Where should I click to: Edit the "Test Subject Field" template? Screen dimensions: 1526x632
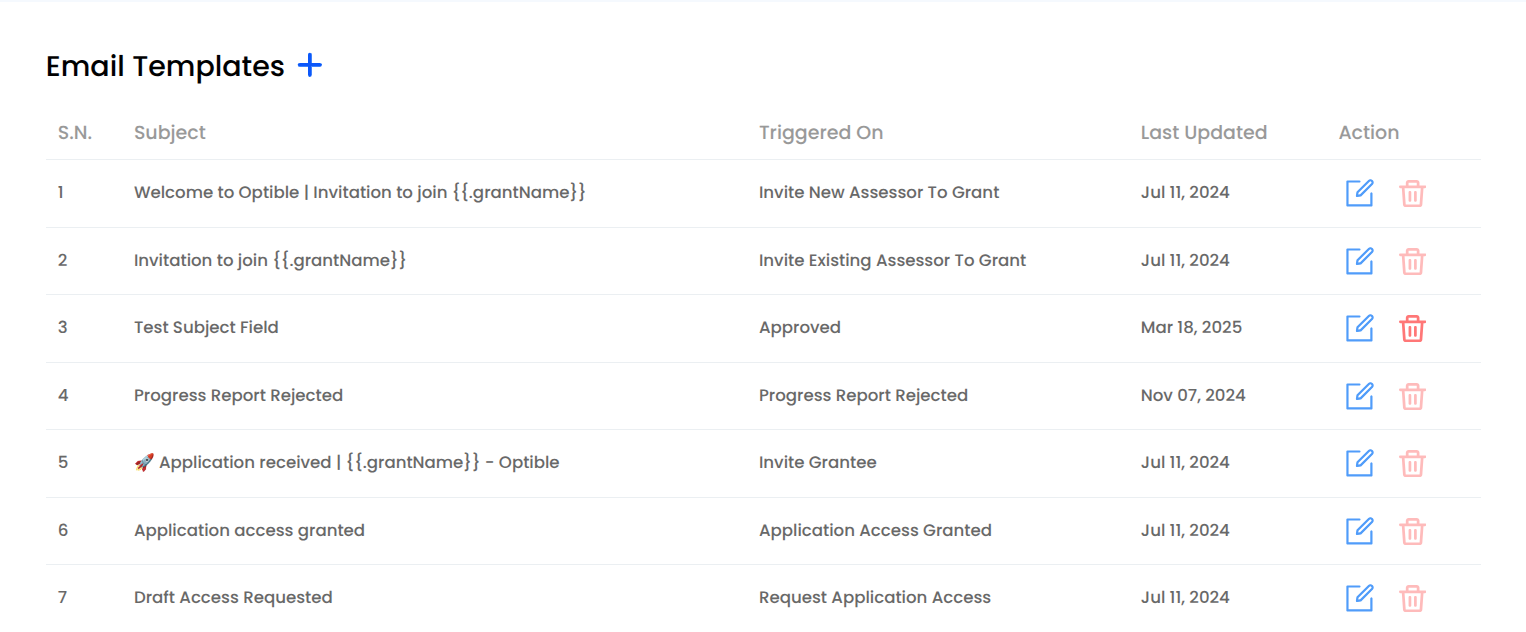1359,328
